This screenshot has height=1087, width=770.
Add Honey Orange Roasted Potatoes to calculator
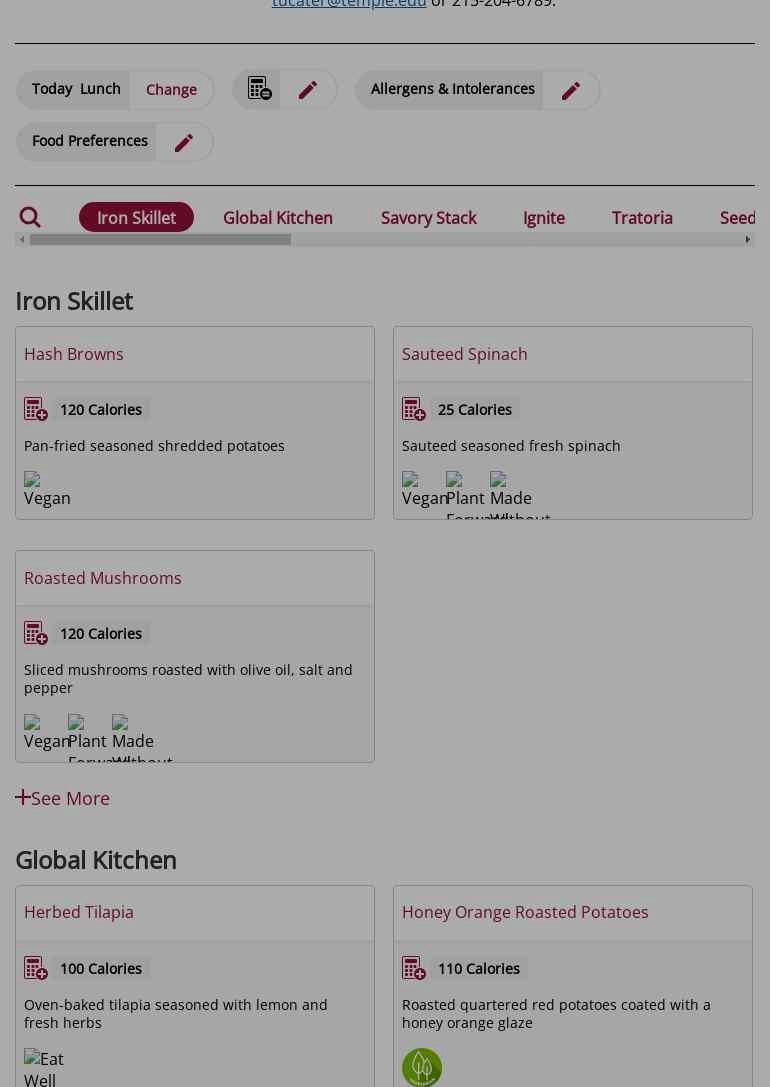click(414, 968)
